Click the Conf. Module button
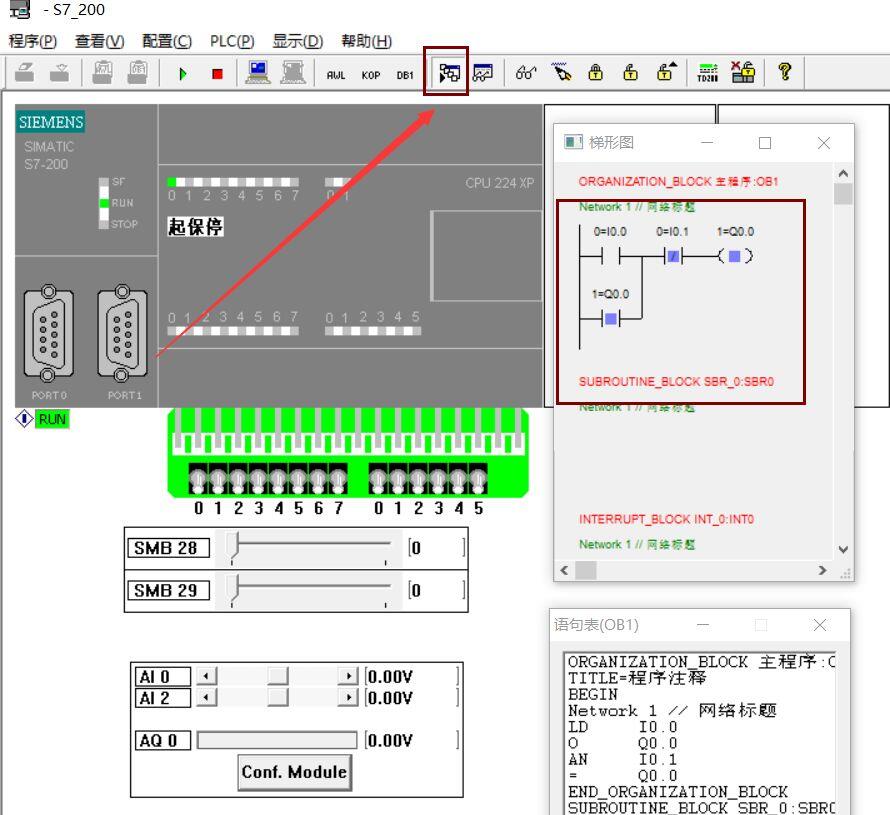Image resolution: width=890 pixels, height=815 pixels. 295,772
